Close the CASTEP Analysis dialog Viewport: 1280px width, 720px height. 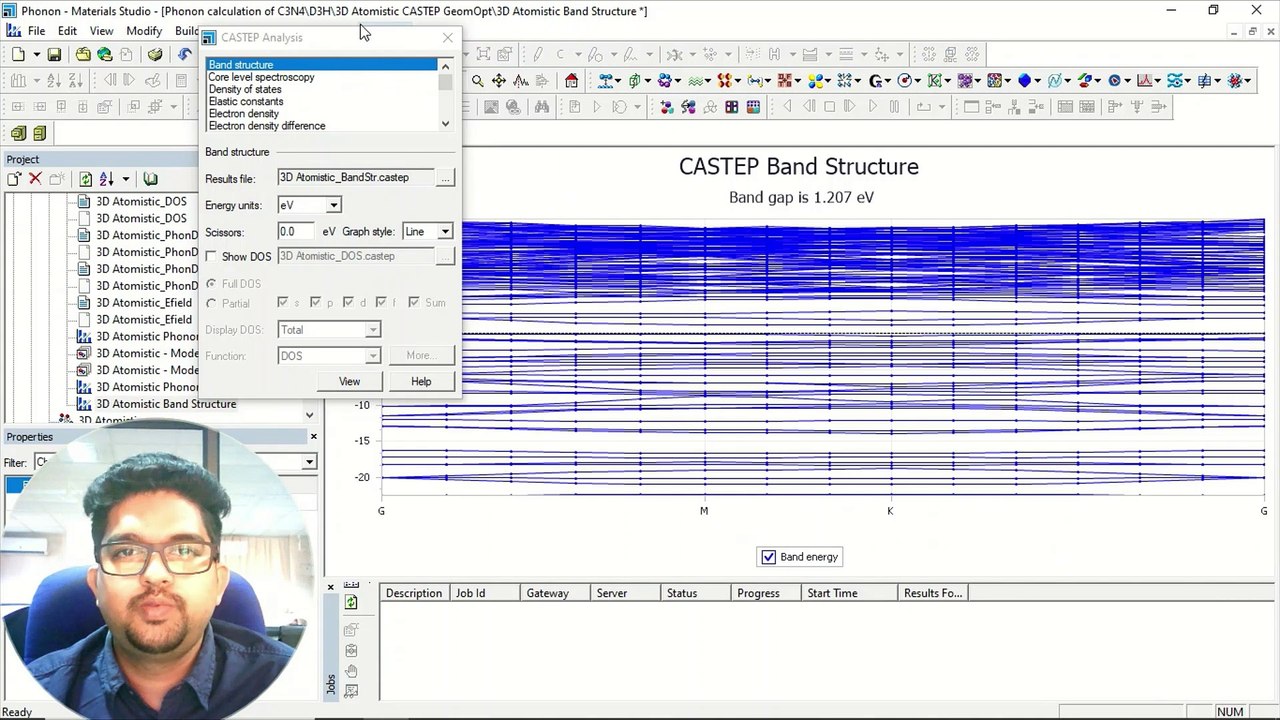(x=447, y=38)
